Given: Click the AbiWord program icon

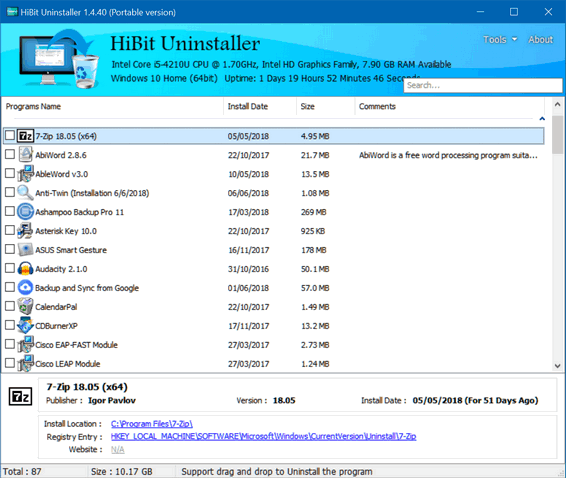Looking at the screenshot, I should 25,155.
